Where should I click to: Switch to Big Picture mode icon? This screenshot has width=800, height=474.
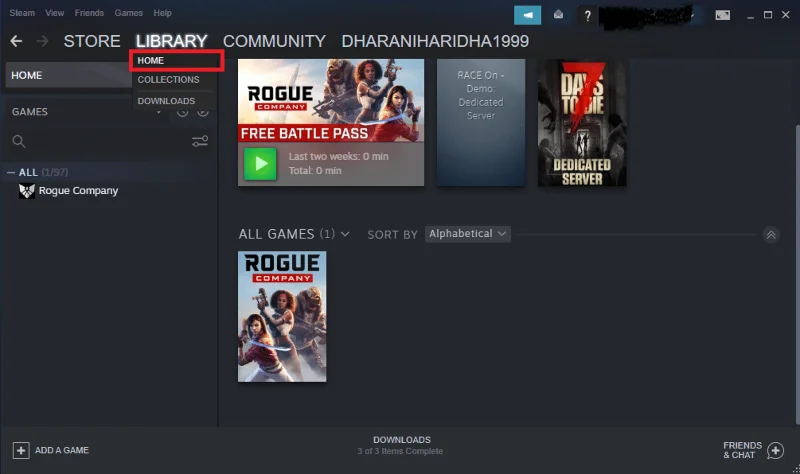click(x=722, y=15)
